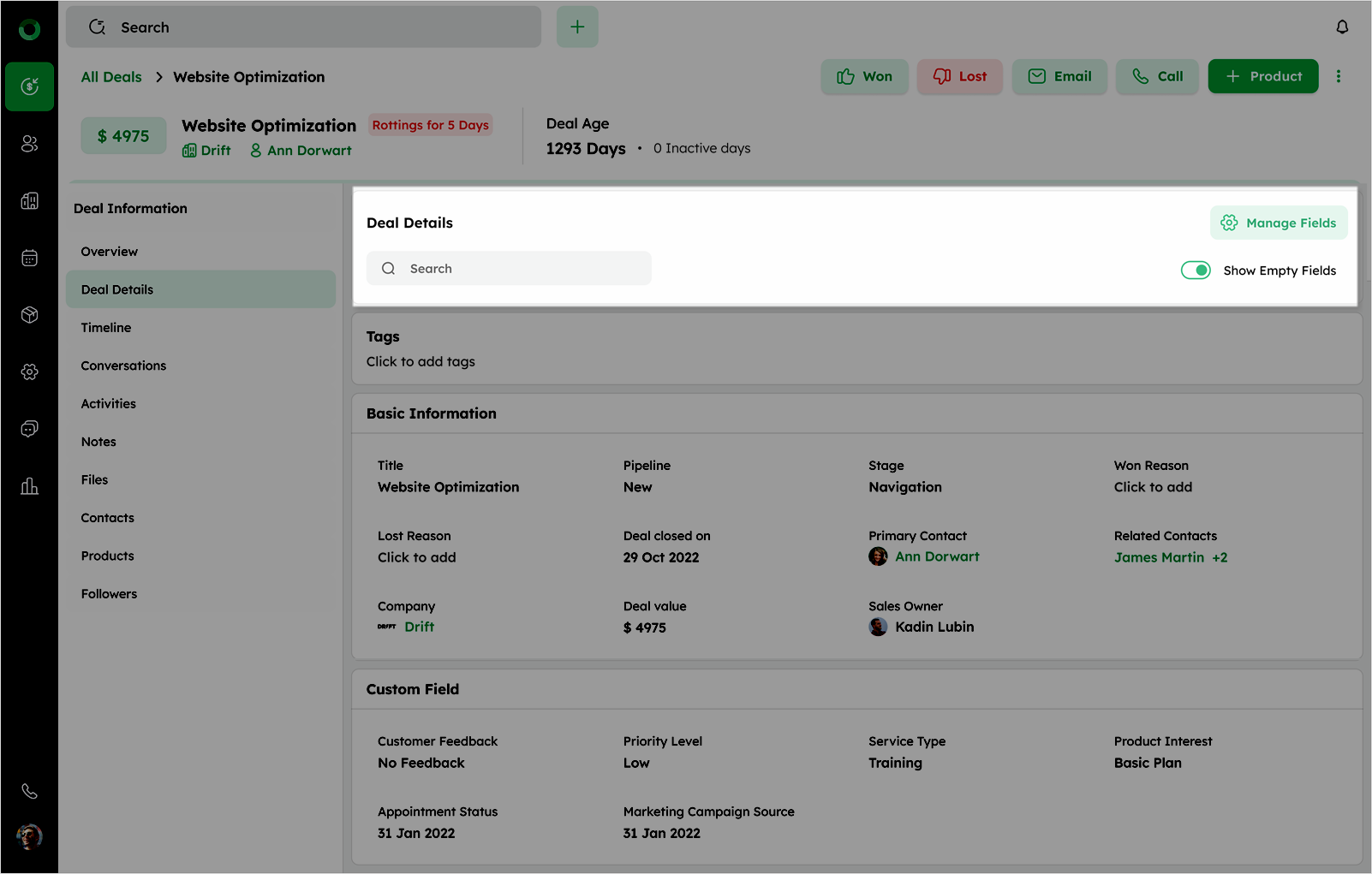This screenshot has width=1372, height=874.
Task: Open the Companies building icon in sidebar
Action: tap(30, 201)
